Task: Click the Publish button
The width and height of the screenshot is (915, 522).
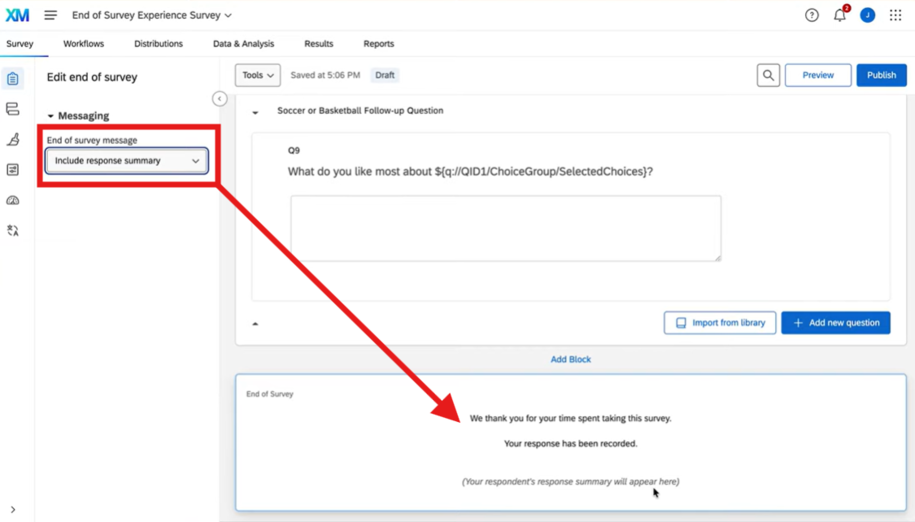Action: (x=881, y=75)
